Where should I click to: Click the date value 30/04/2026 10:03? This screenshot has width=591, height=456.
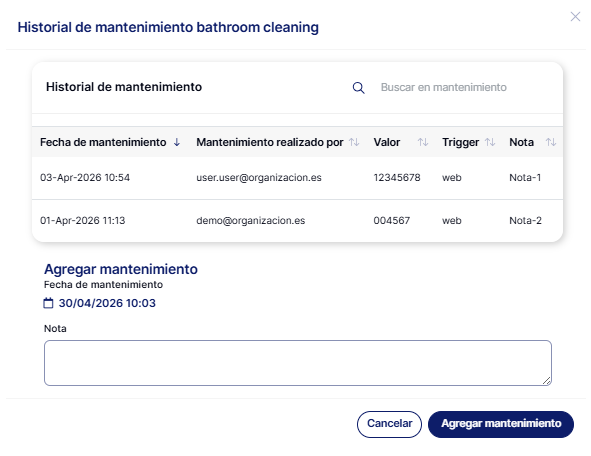click(107, 303)
